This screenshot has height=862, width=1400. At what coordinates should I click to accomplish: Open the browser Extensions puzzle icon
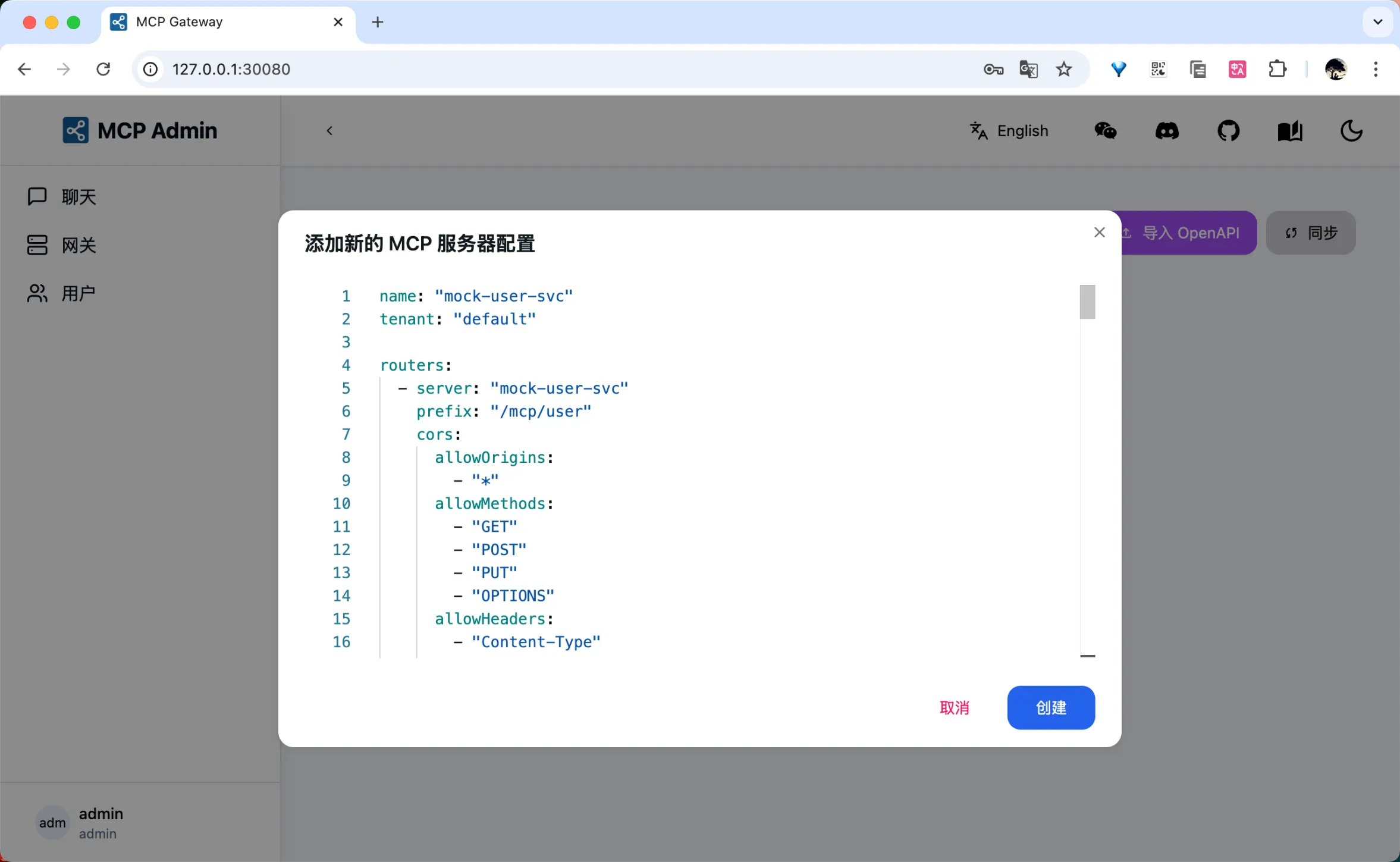1277,70
